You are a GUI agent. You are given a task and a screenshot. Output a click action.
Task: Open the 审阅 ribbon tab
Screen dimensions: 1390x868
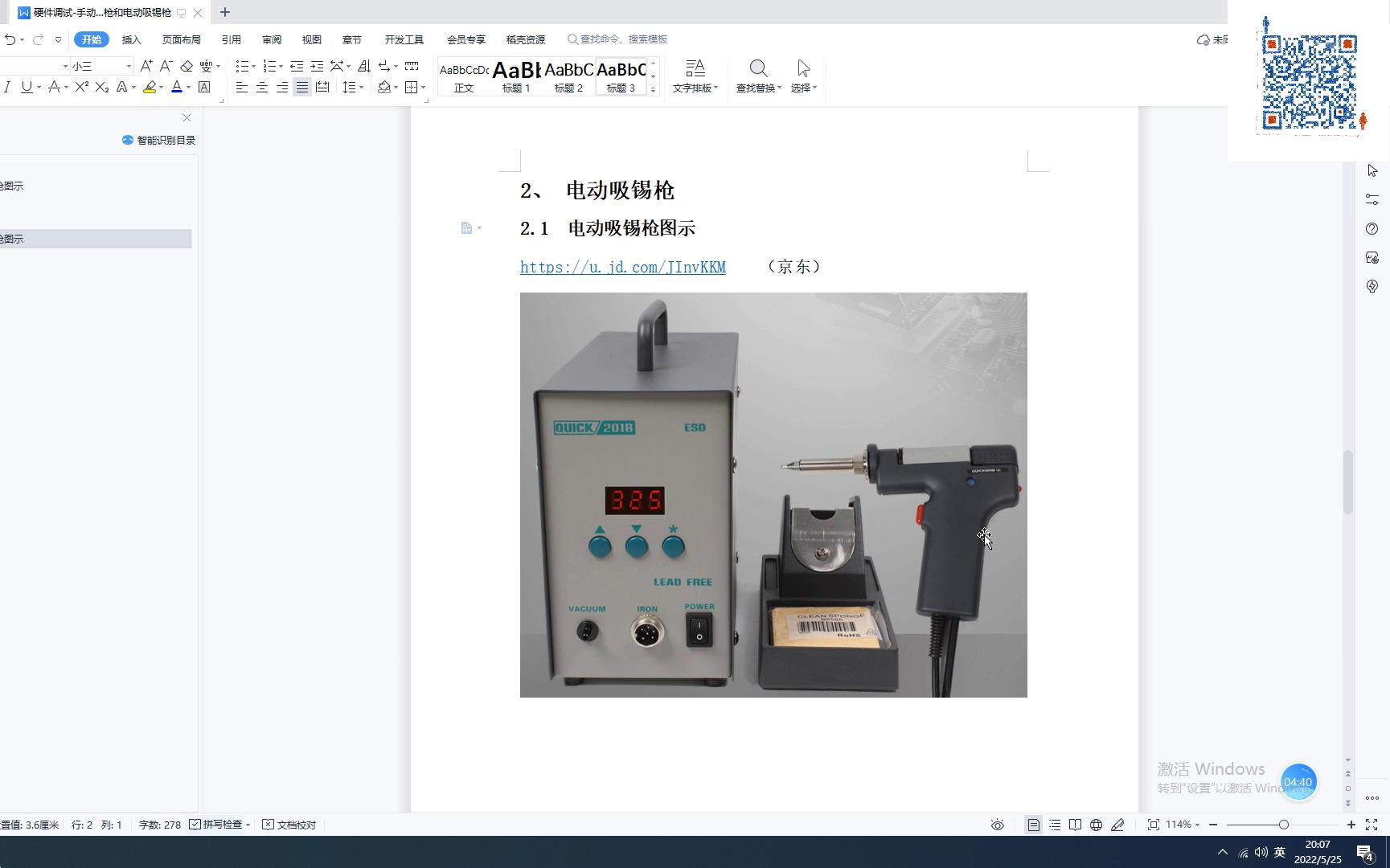pyautogui.click(x=271, y=39)
